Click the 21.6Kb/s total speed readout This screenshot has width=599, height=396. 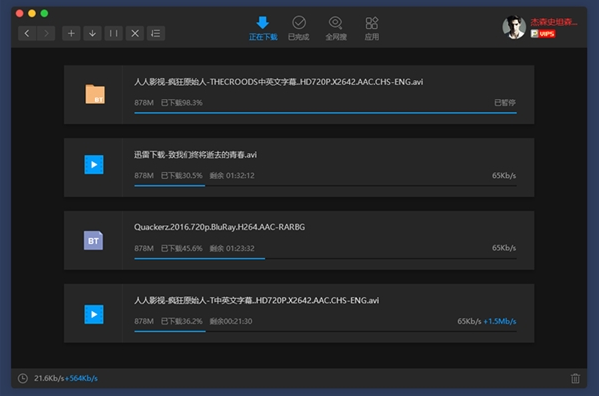coord(49,378)
